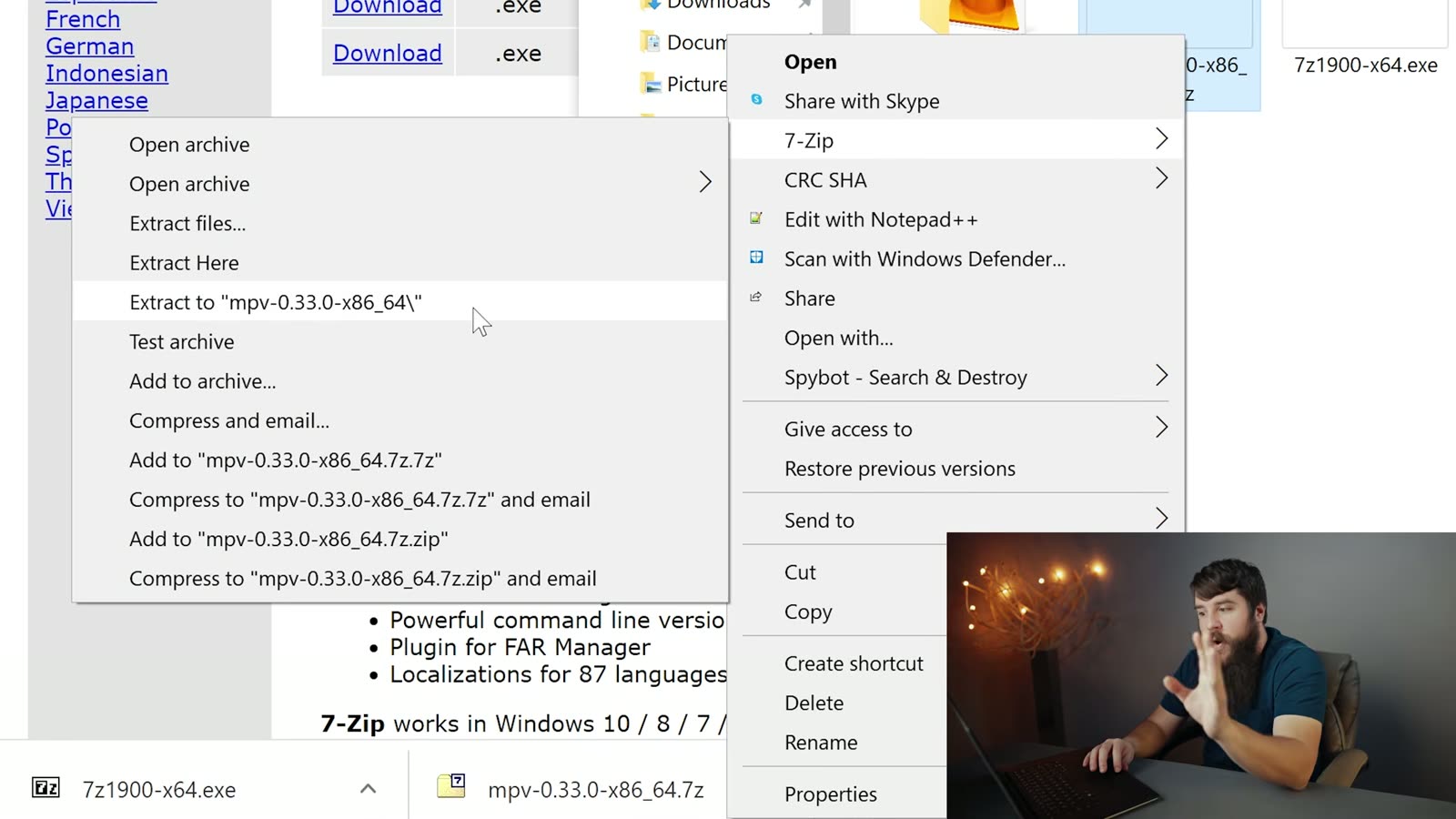Image resolution: width=1456 pixels, height=819 pixels.
Task: Open 7z1900-x64.exe in downloads bar
Action: pos(159,790)
